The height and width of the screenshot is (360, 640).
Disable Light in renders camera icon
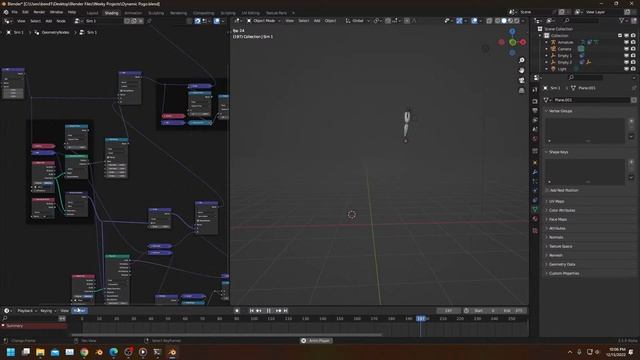[633, 69]
